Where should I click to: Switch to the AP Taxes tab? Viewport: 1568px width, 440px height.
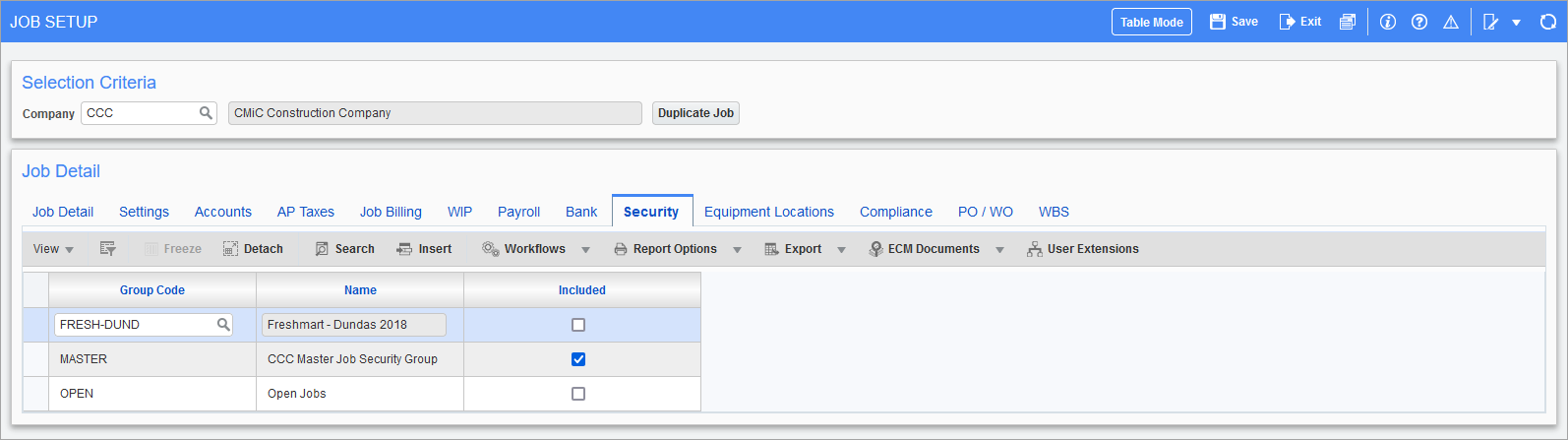coord(306,212)
